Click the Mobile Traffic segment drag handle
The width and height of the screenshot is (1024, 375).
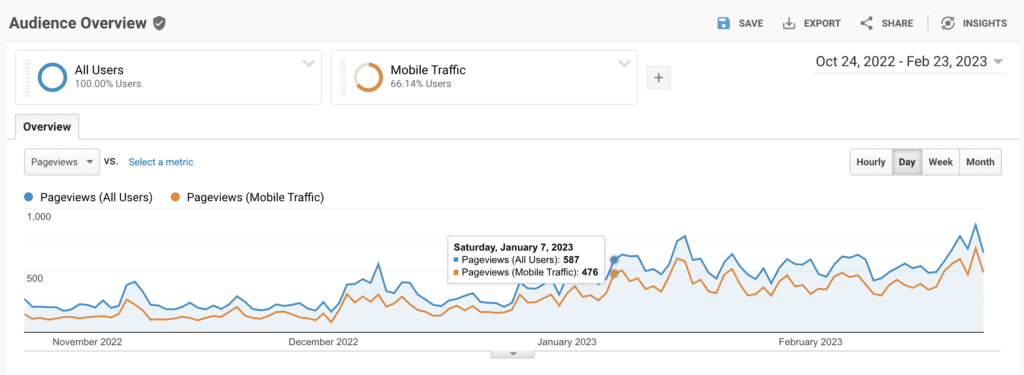tap(343, 77)
